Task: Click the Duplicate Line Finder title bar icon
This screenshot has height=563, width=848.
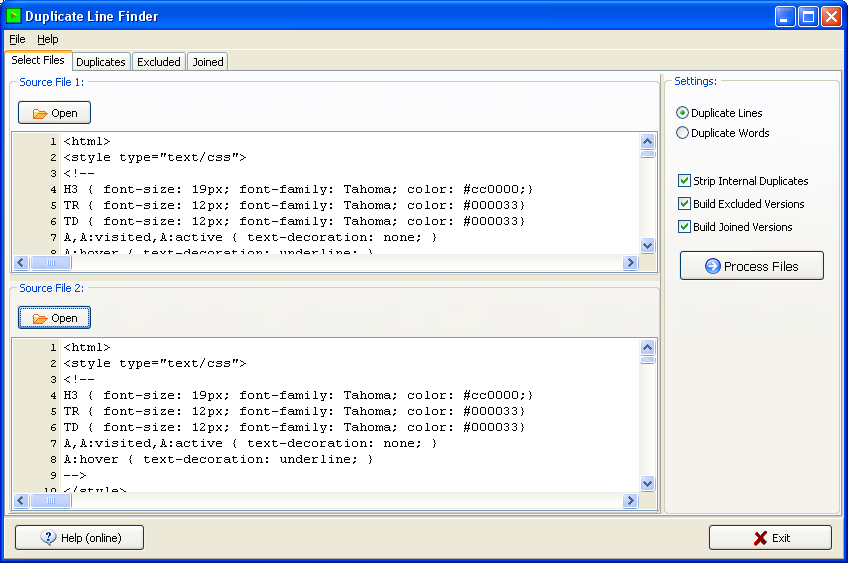Action: tap(14, 16)
